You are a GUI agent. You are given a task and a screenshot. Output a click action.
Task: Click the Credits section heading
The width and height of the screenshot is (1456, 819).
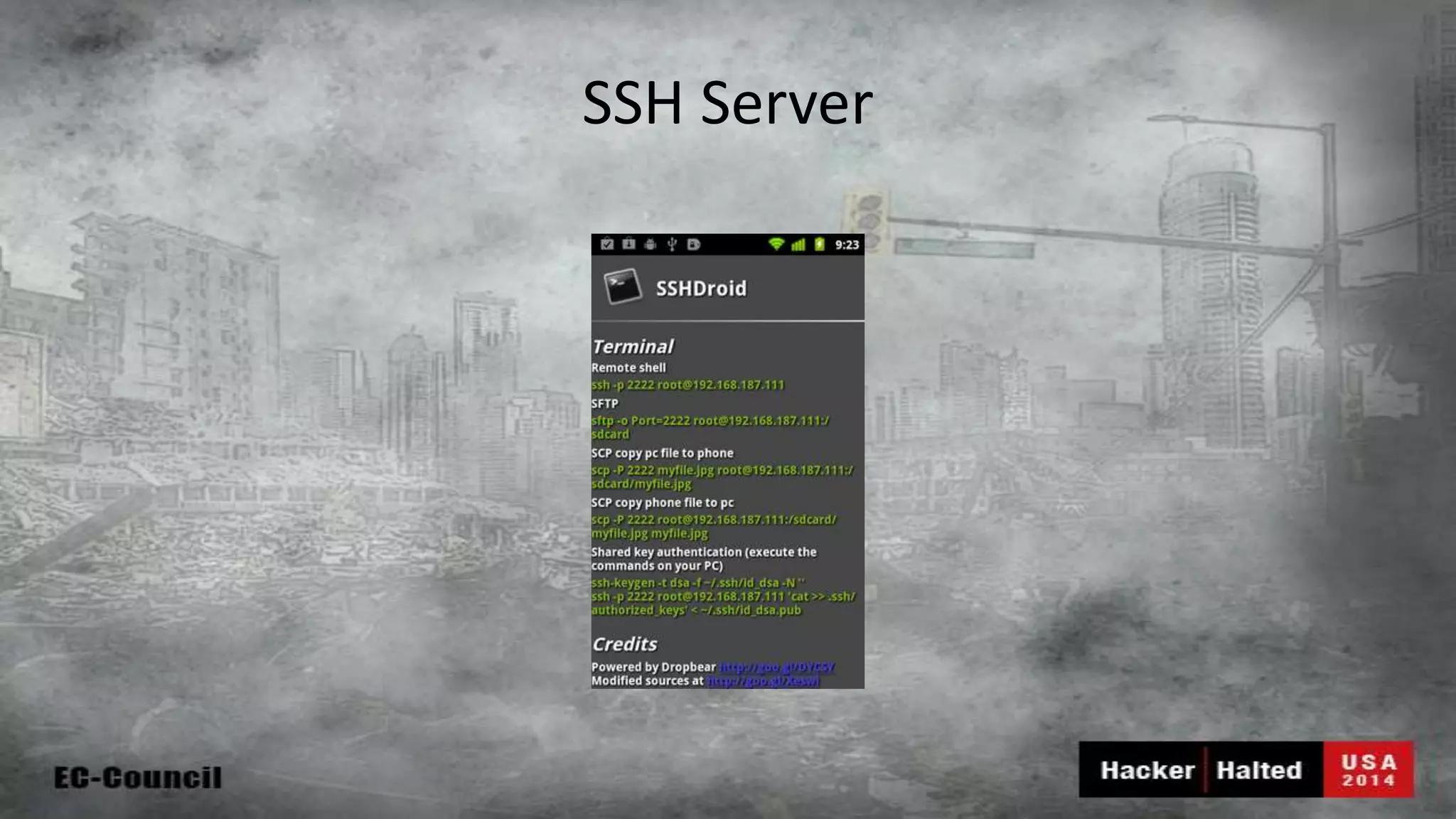tap(624, 644)
